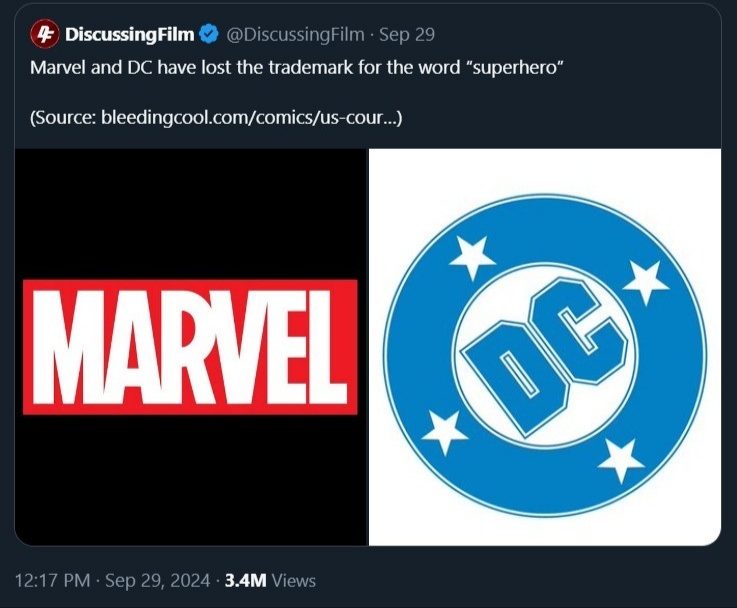The height and width of the screenshot is (608, 737).
Task: Click the black area above the Marvel logo
Action: [x=190, y=210]
